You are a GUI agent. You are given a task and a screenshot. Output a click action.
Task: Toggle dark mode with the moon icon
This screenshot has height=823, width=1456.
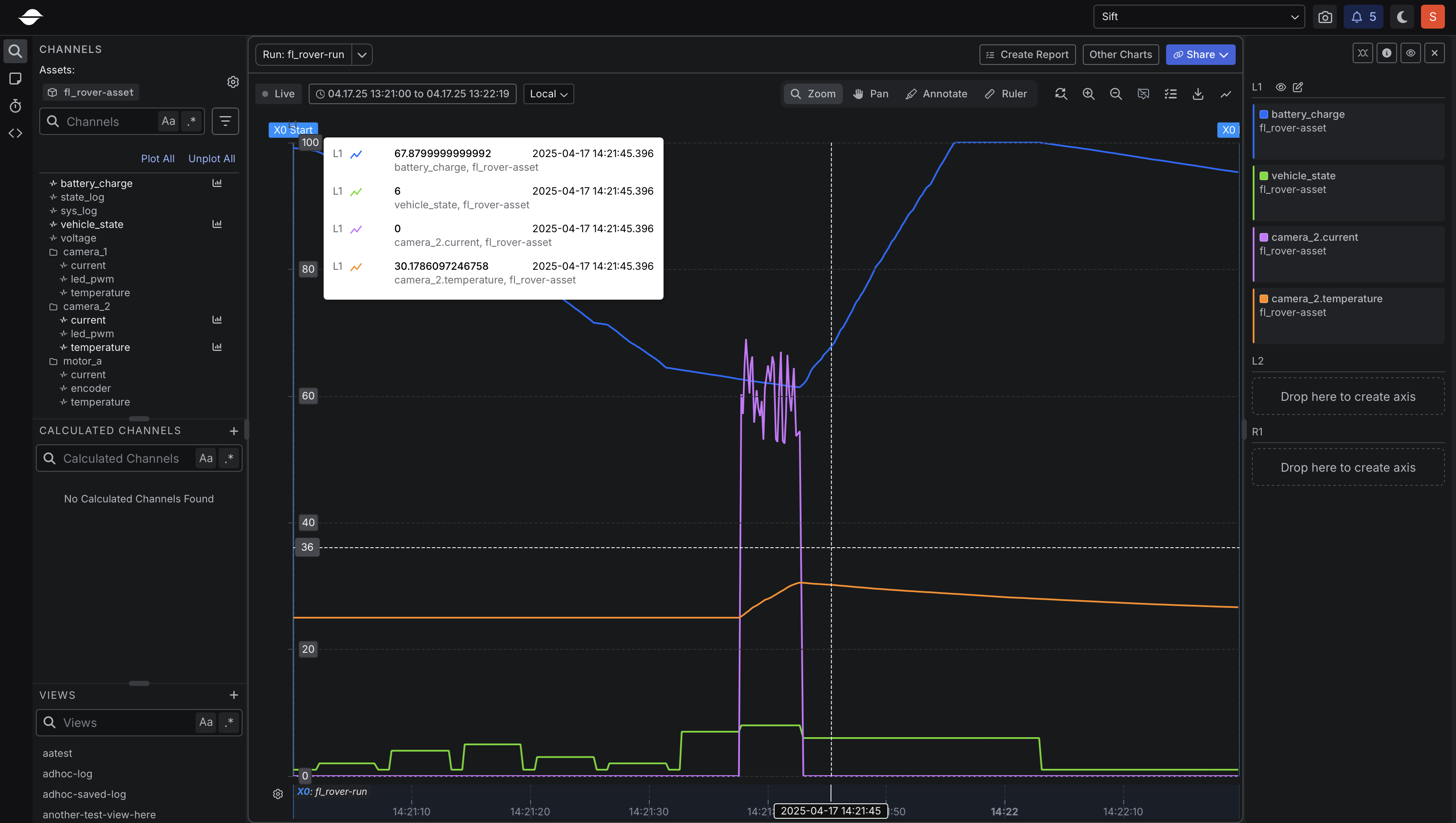click(1401, 16)
